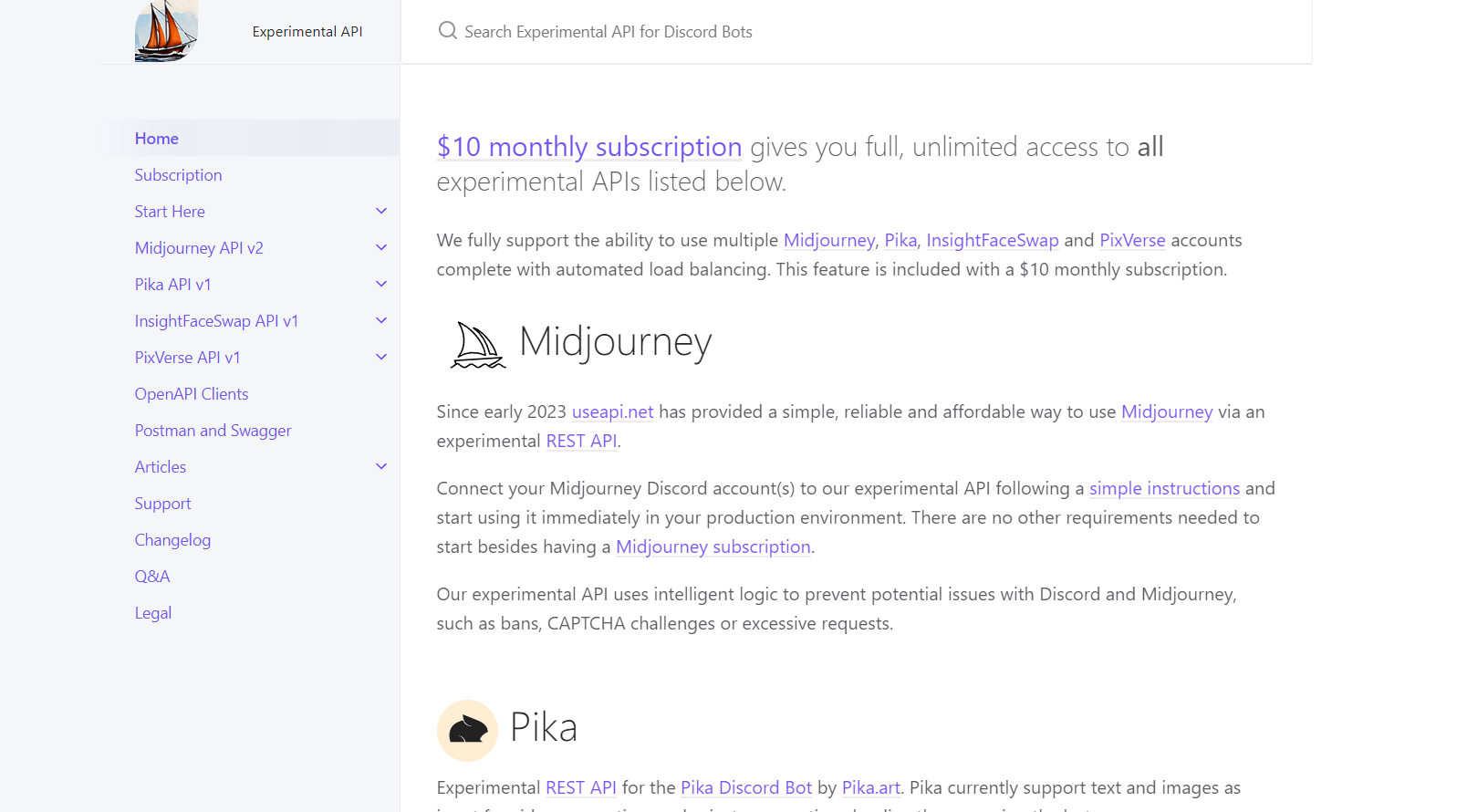Open OpenAPI Clients page
The height and width of the screenshot is (812, 1467).
click(192, 393)
